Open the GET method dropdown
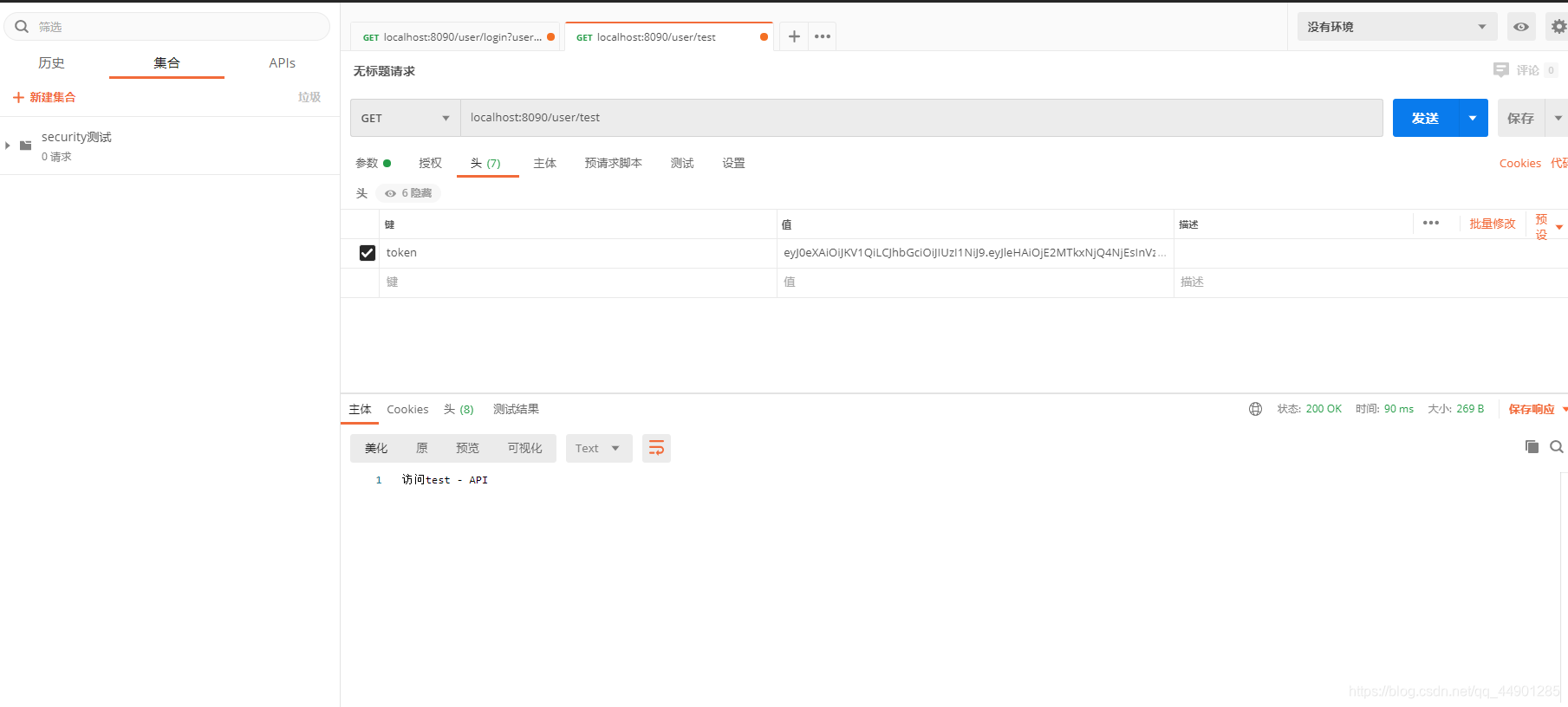The height and width of the screenshot is (707, 1568). [406, 118]
